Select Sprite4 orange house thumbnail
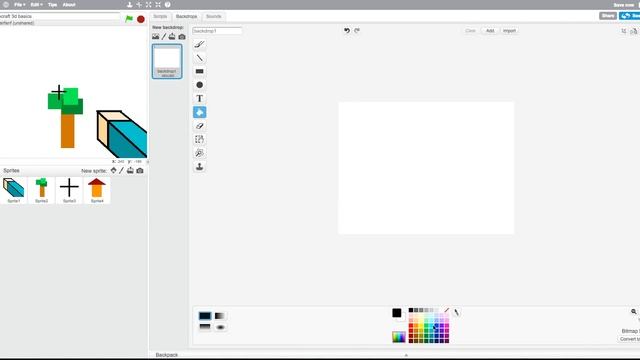 point(97,190)
